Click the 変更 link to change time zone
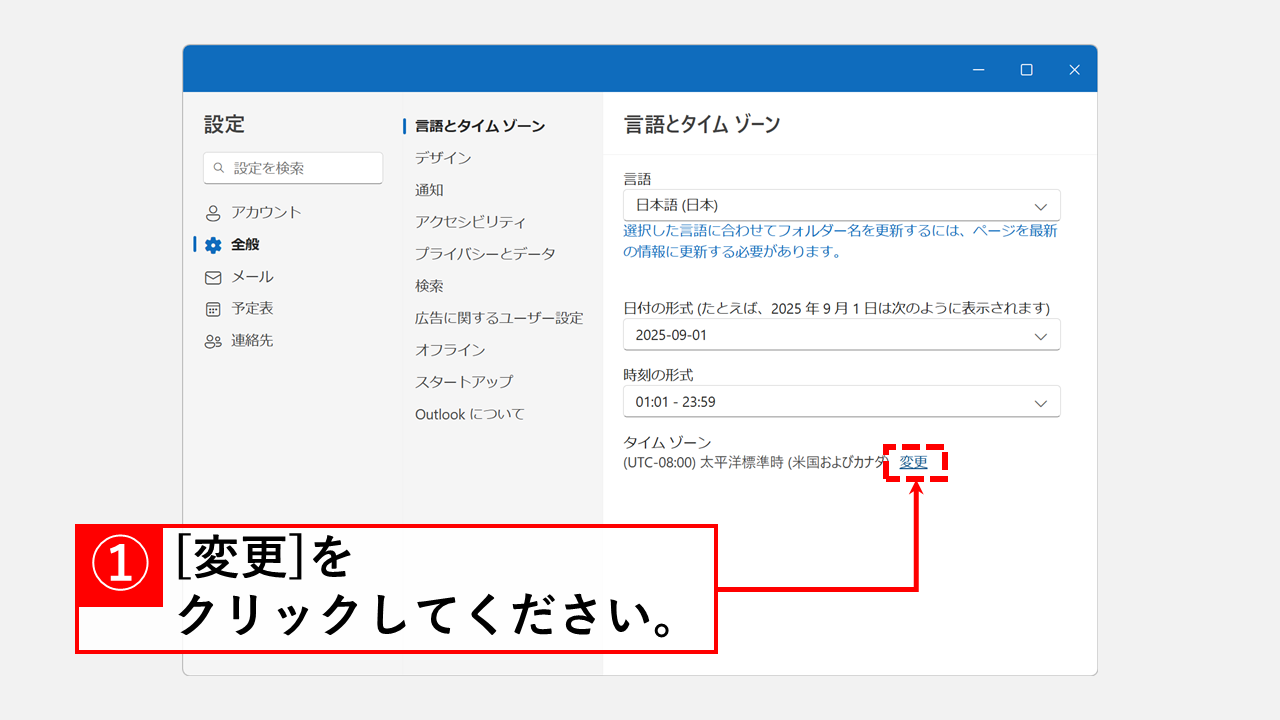Screen dimensions: 1280x720 point(913,462)
